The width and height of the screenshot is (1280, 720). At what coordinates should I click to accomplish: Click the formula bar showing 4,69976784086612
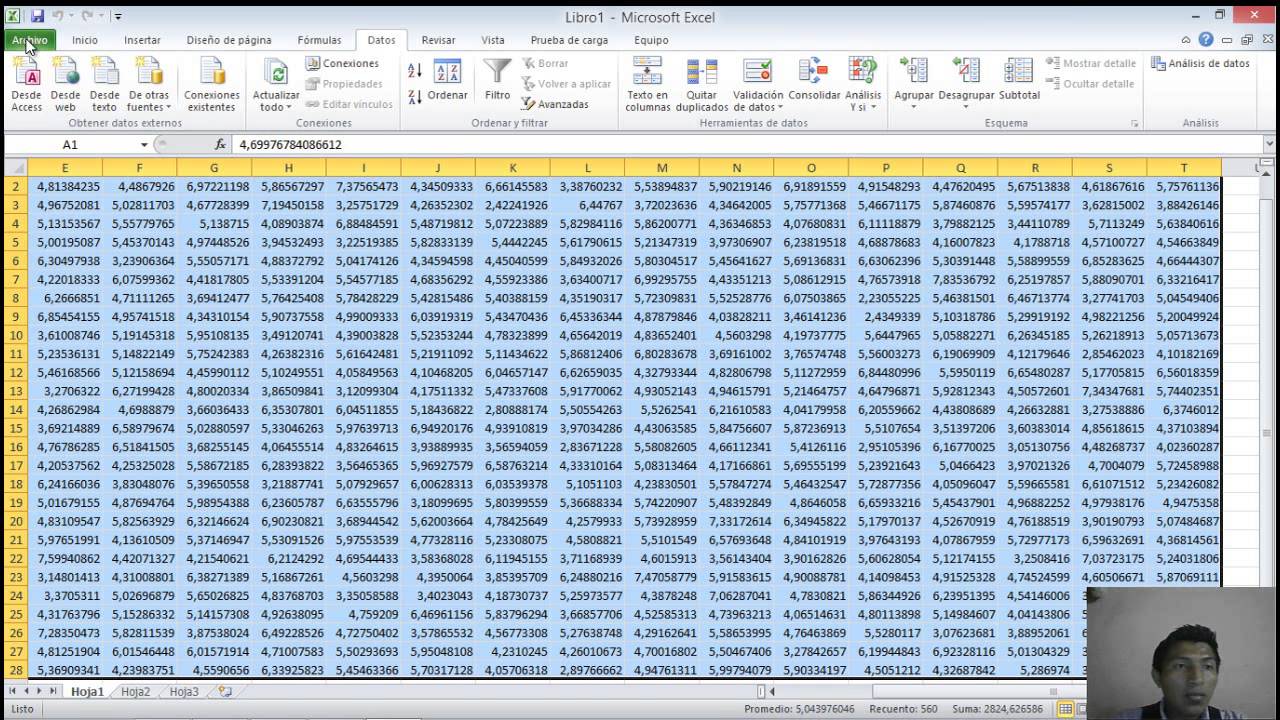(746, 145)
